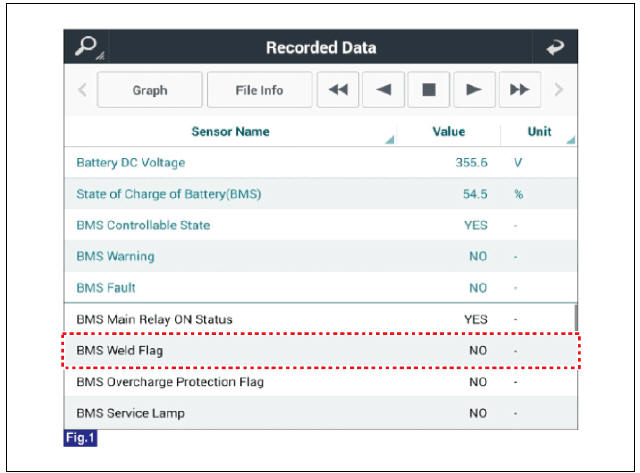Image resolution: width=640 pixels, height=473 pixels.
Task: Open the Graph view
Action: (x=150, y=90)
